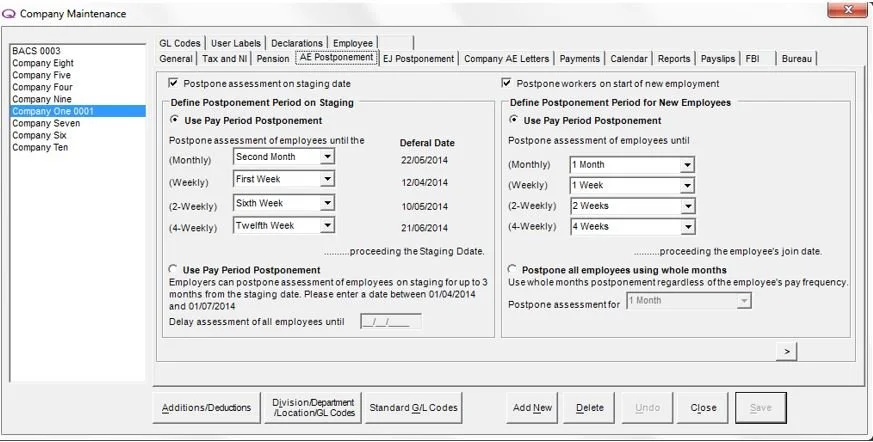The image size is (873, 442).
Task: Switch to the Tax and NI tab
Action: click(x=224, y=58)
